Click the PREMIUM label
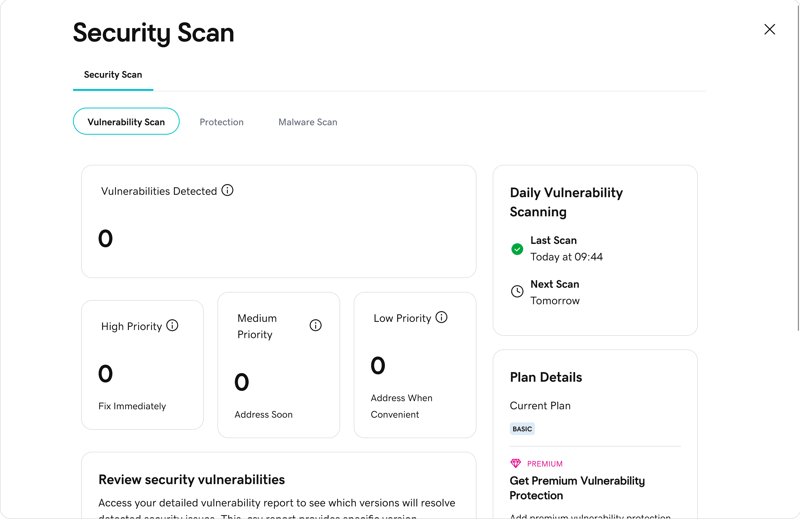This screenshot has width=800, height=519. [545, 464]
